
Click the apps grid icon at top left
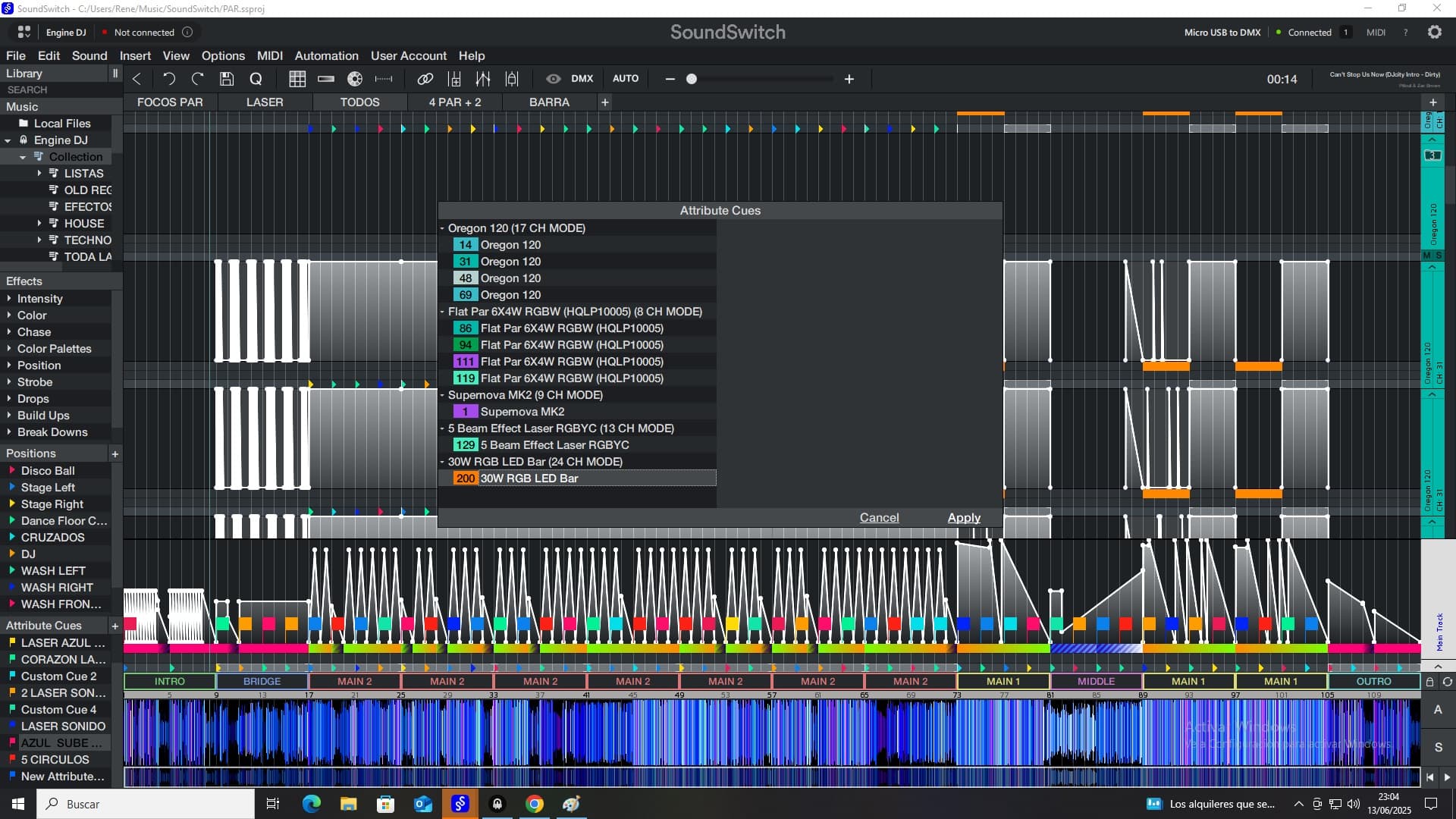tap(24, 32)
